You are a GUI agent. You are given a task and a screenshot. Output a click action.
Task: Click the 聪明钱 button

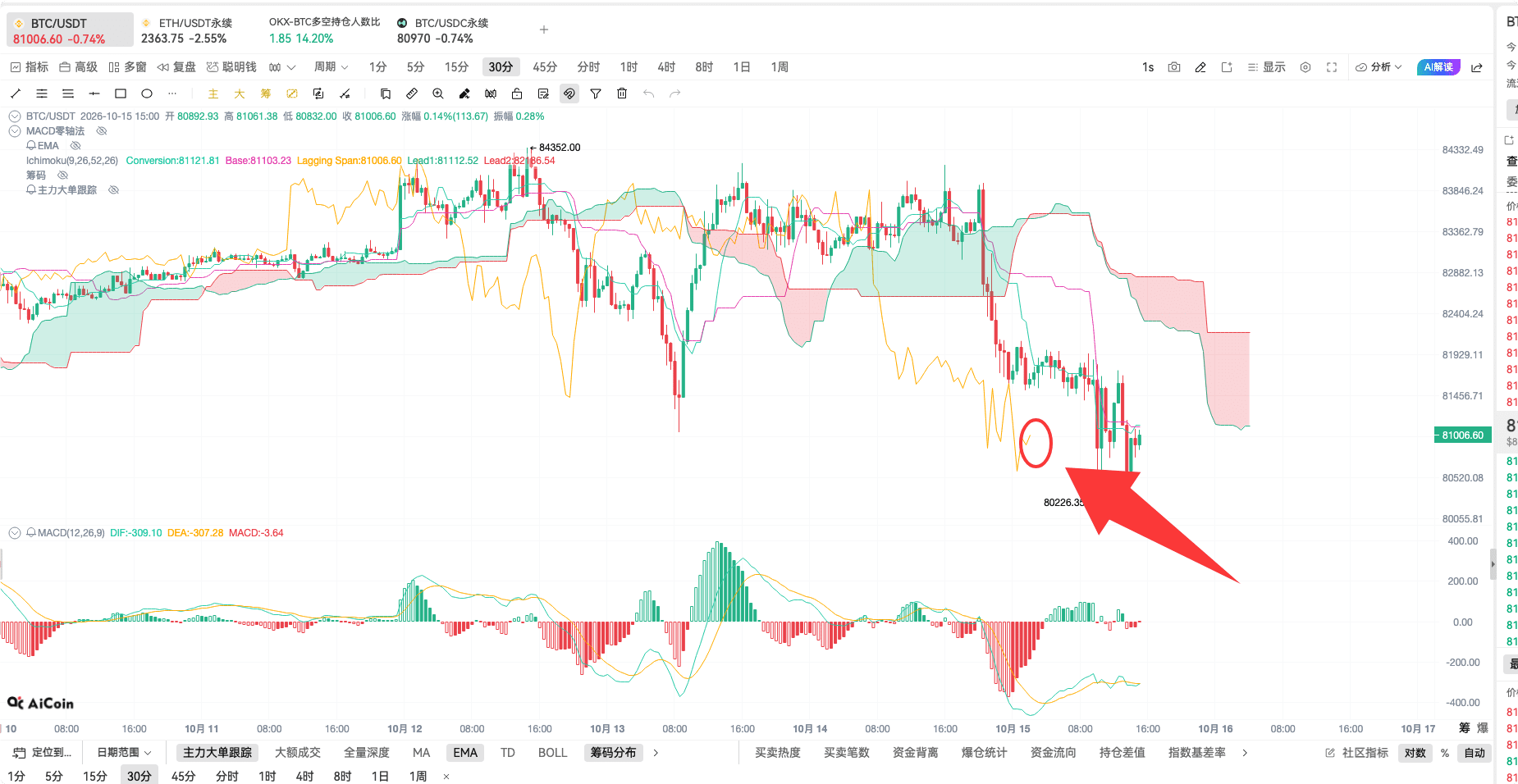pos(231,67)
